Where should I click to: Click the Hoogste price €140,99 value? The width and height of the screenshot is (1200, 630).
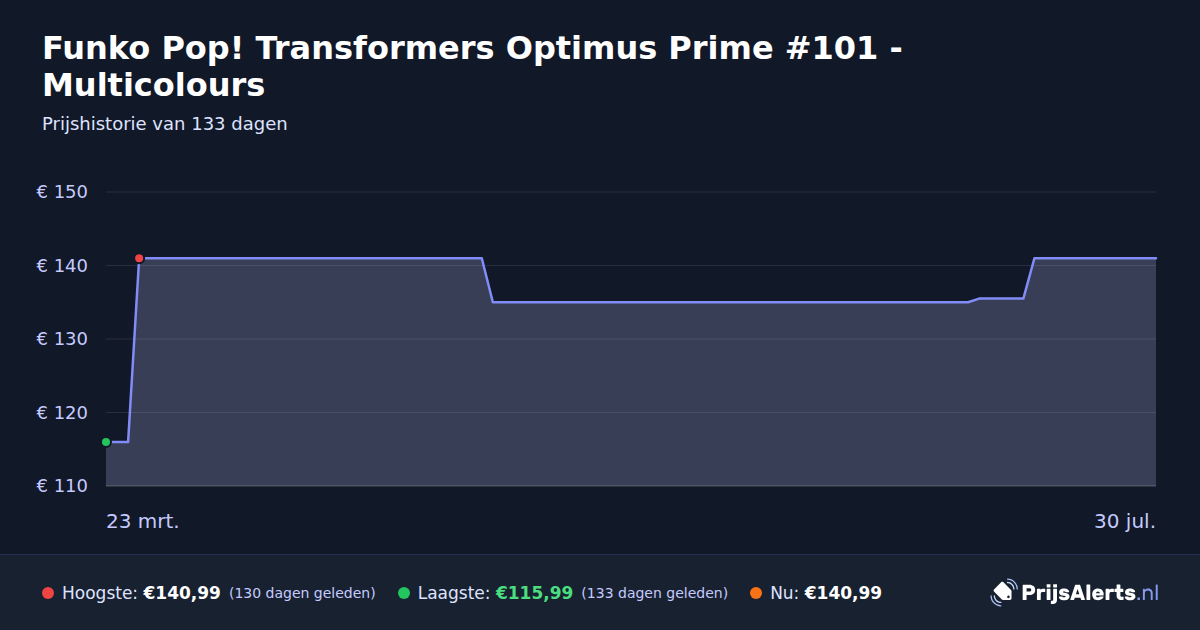[x=182, y=593]
